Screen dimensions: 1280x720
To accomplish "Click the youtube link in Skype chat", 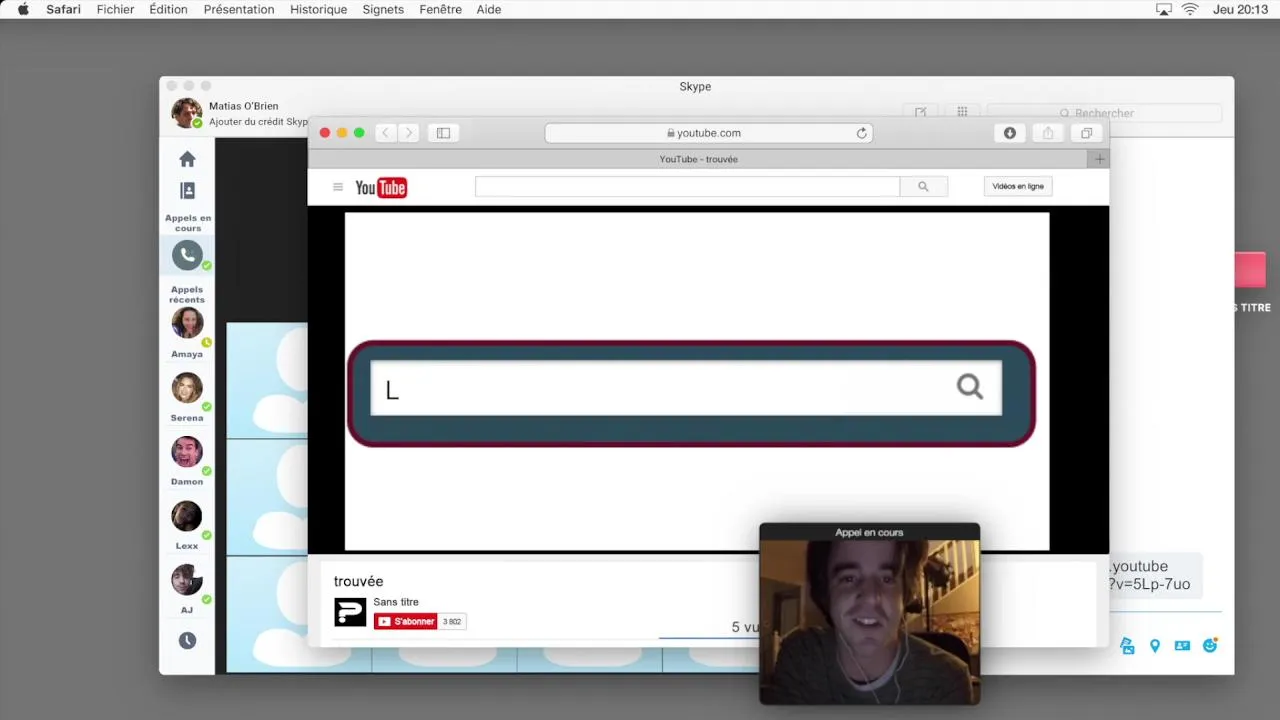I will pyautogui.click(x=1148, y=575).
